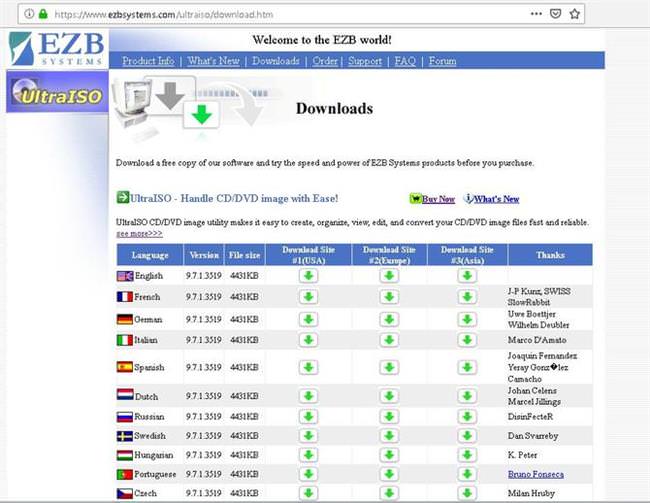650x503 pixels.
Task: Download Hungarian version from Asia site
Action: 467,455
